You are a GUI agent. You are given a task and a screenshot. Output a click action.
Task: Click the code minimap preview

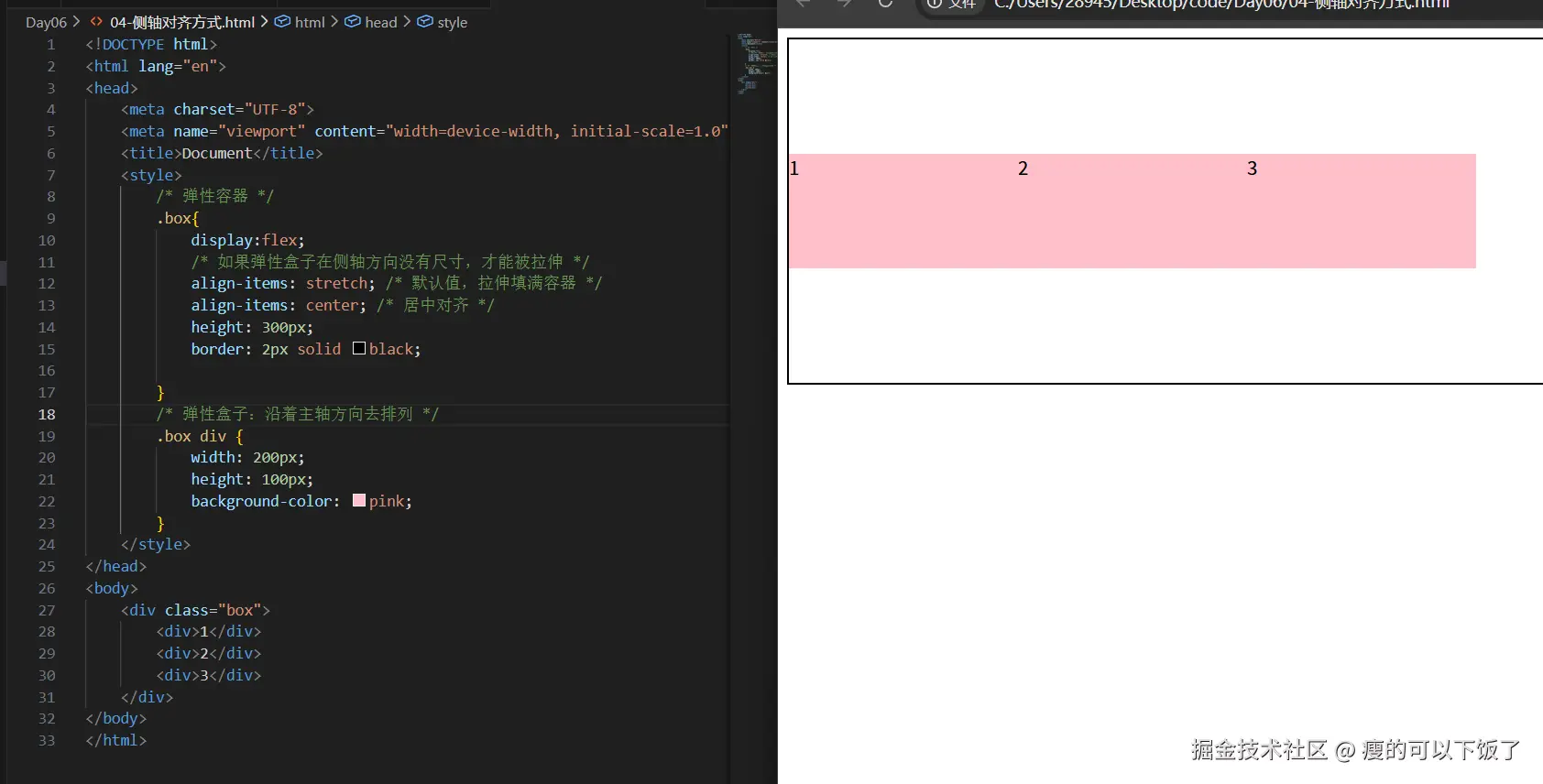tap(756, 64)
